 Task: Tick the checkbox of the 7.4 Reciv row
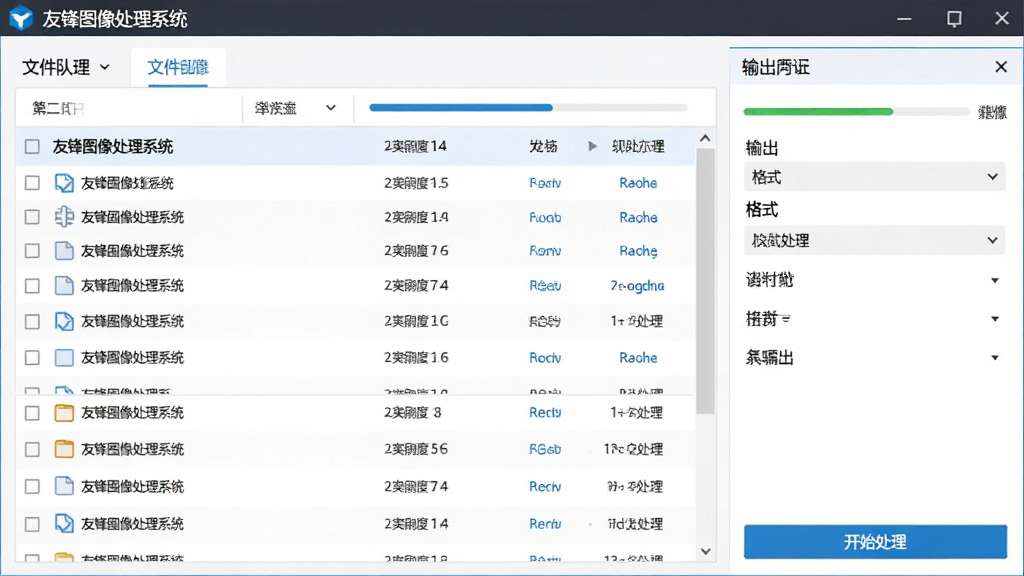pos(32,487)
